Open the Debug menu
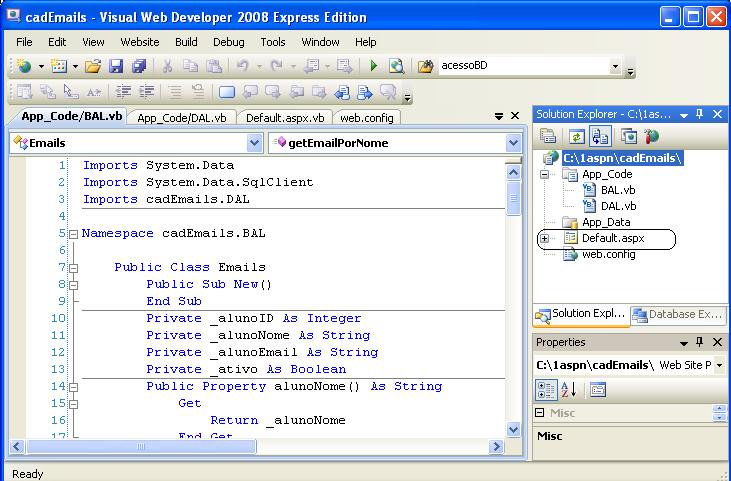This screenshot has height=481, width=731. (228, 42)
